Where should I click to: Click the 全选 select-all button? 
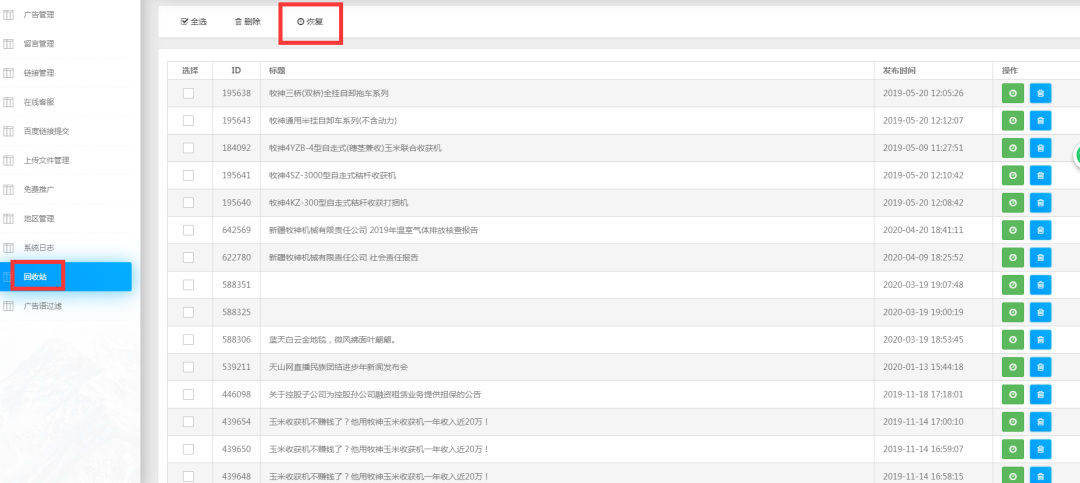click(194, 21)
